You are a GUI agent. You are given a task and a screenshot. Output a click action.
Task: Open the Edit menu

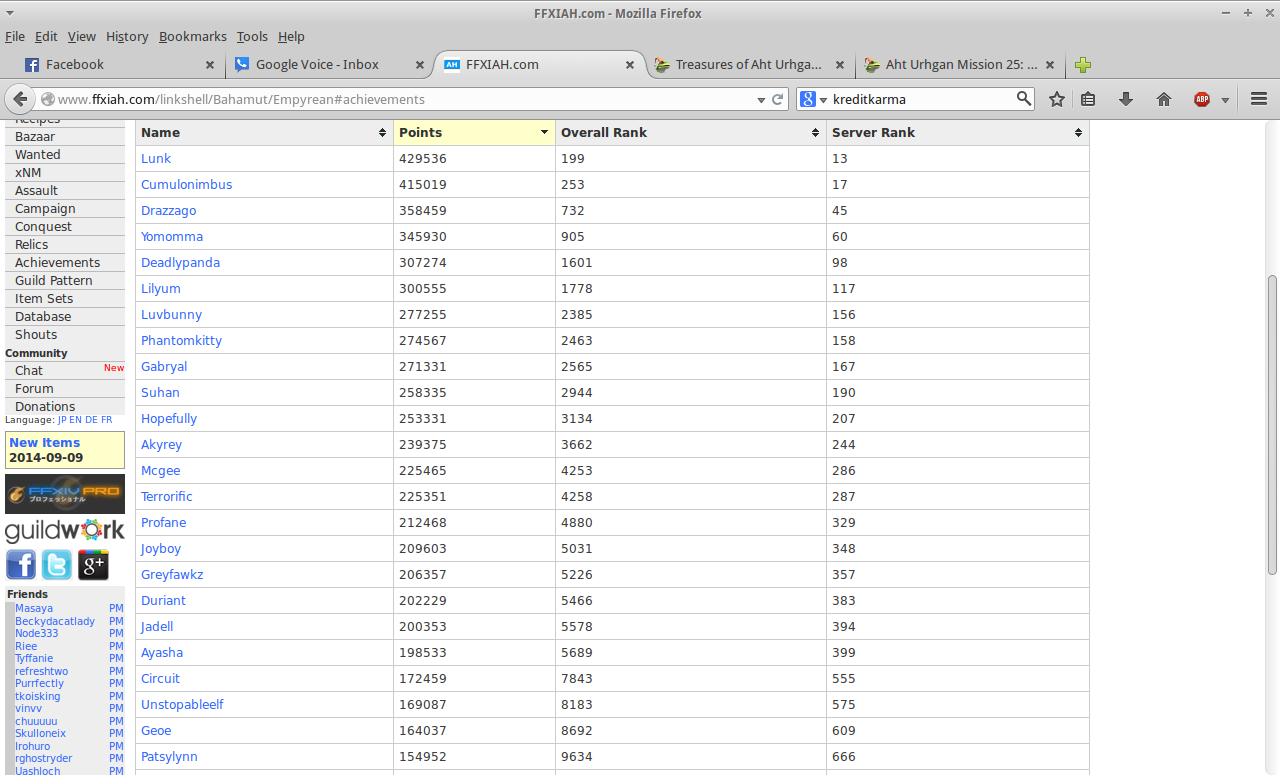coord(46,37)
